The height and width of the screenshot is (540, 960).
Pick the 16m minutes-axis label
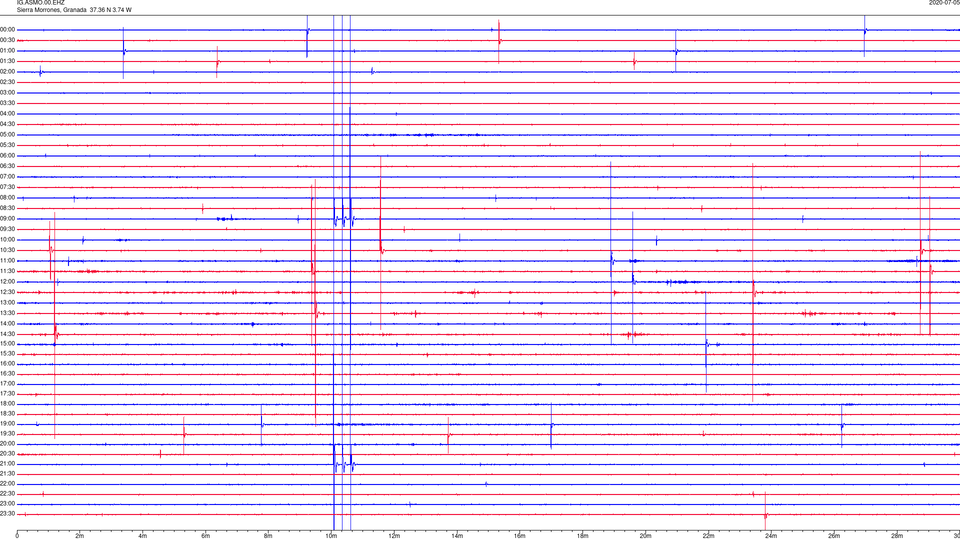pyautogui.click(x=519, y=536)
